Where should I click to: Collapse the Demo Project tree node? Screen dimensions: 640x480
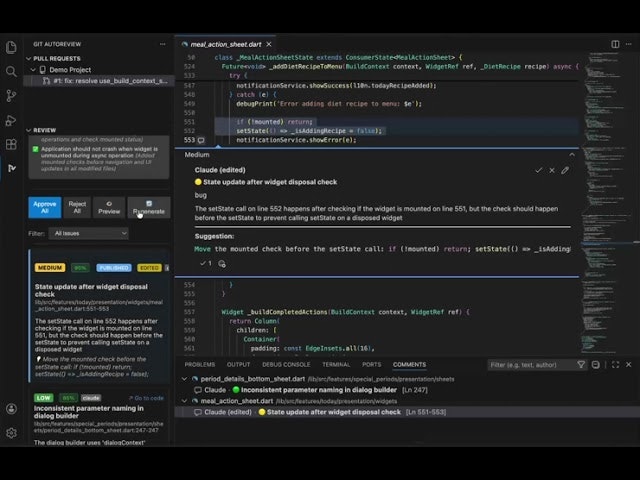click(33, 70)
